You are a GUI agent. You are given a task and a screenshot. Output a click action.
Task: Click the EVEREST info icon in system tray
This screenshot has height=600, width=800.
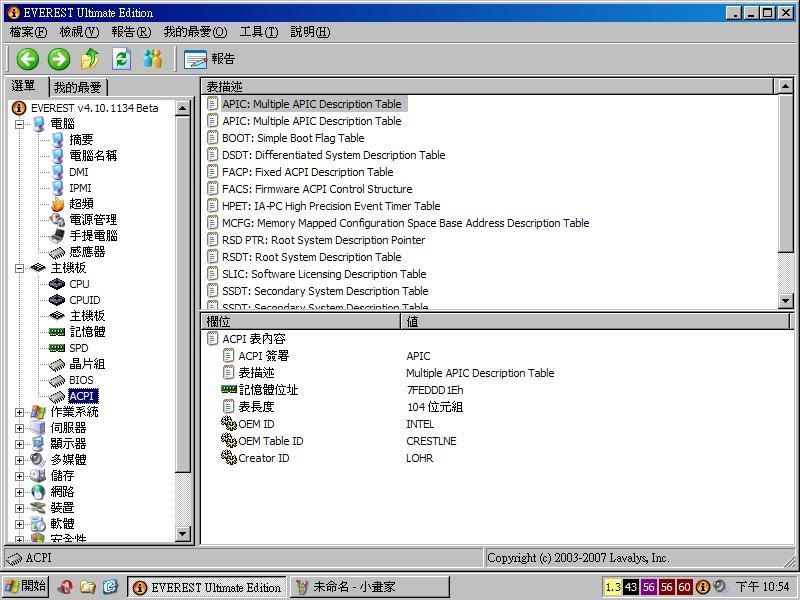(x=703, y=587)
